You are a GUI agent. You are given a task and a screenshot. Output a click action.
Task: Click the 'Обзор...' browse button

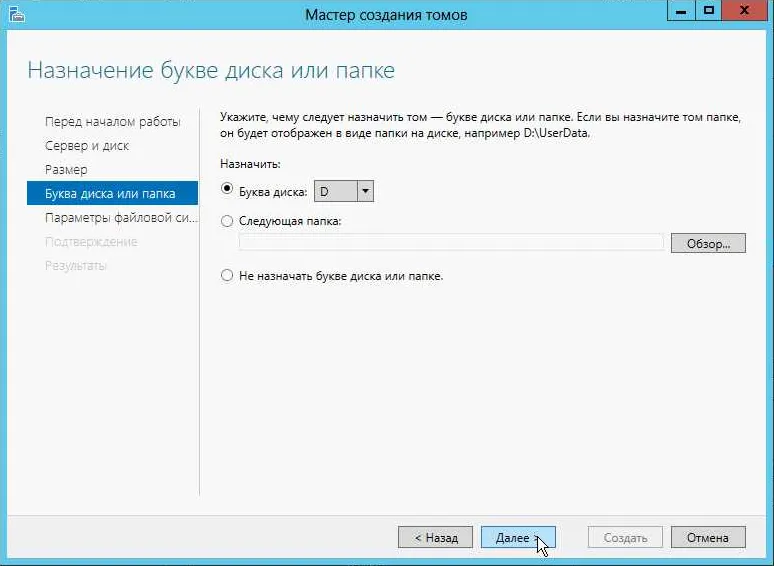[x=708, y=243]
